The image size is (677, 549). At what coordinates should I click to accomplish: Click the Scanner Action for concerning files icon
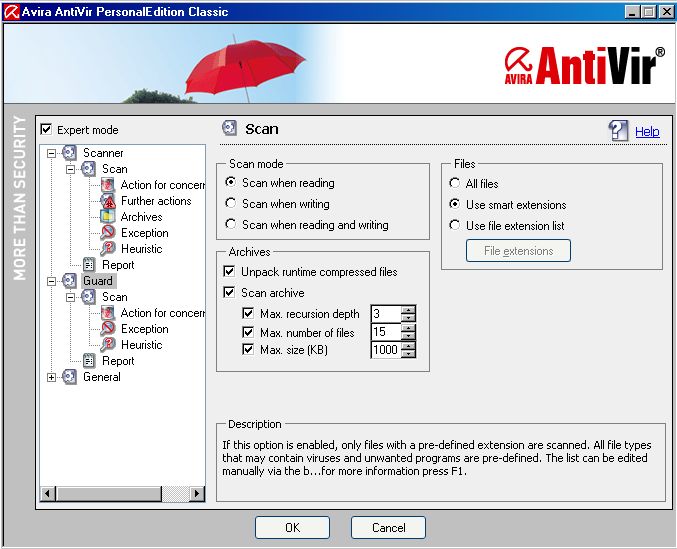(x=108, y=185)
